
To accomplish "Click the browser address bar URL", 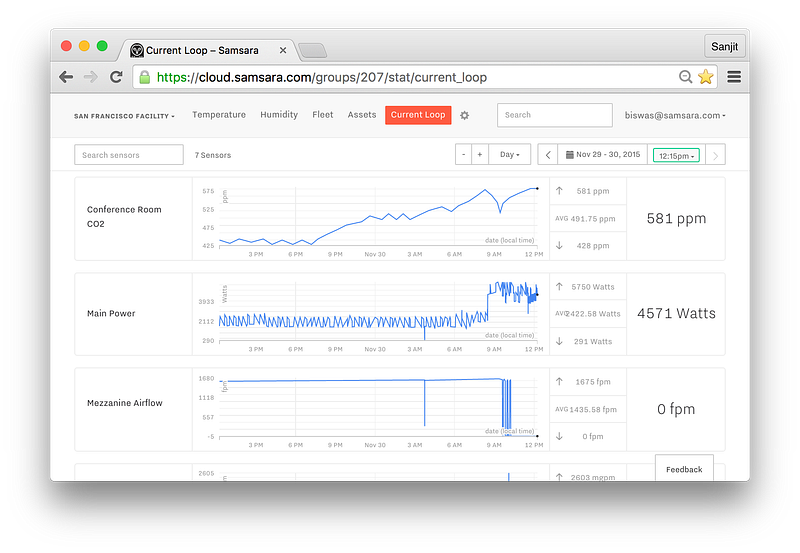I will point(321,78).
